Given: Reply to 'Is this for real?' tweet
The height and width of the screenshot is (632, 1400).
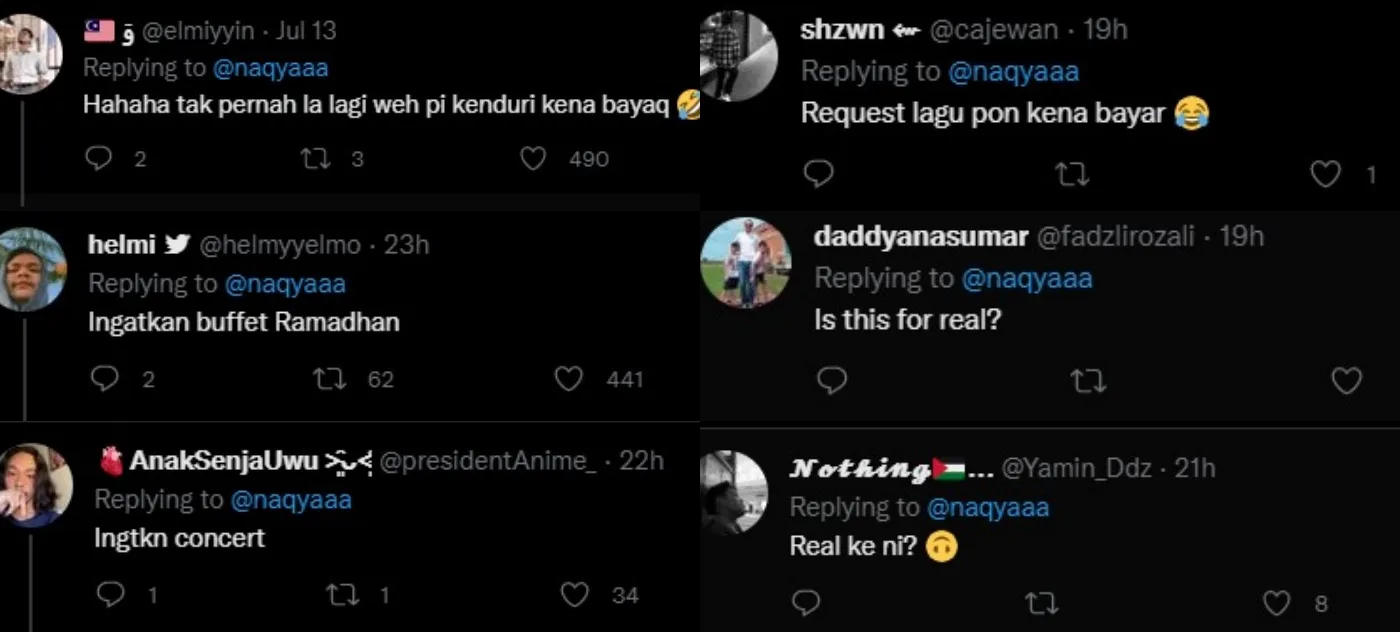Looking at the screenshot, I should coord(832,381).
